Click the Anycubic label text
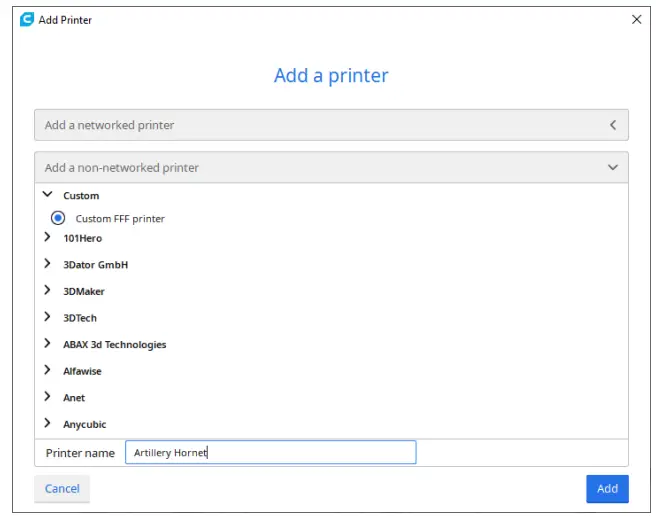This screenshot has height=516, width=656. point(85,424)
